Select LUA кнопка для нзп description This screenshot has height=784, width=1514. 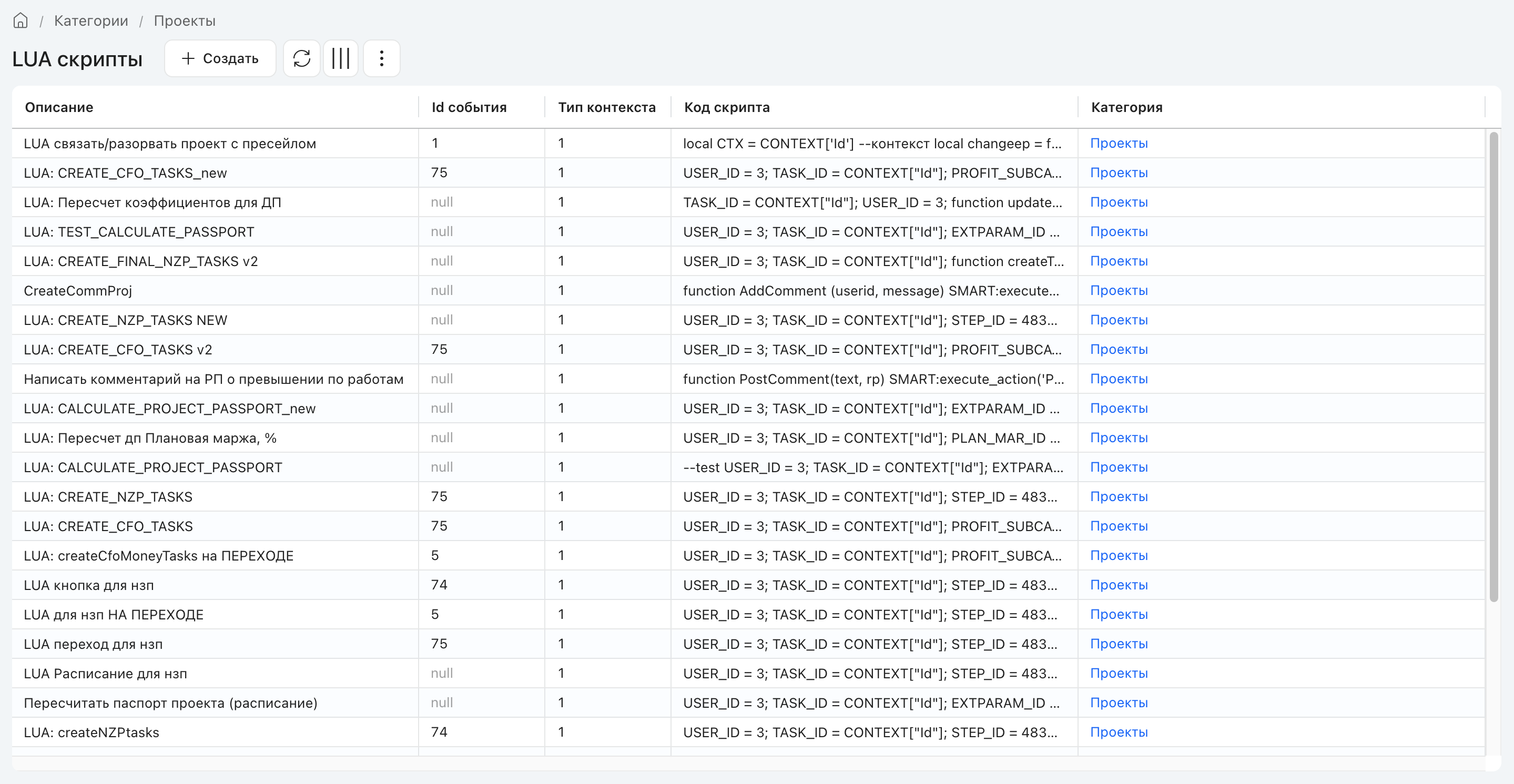point(89,585)
